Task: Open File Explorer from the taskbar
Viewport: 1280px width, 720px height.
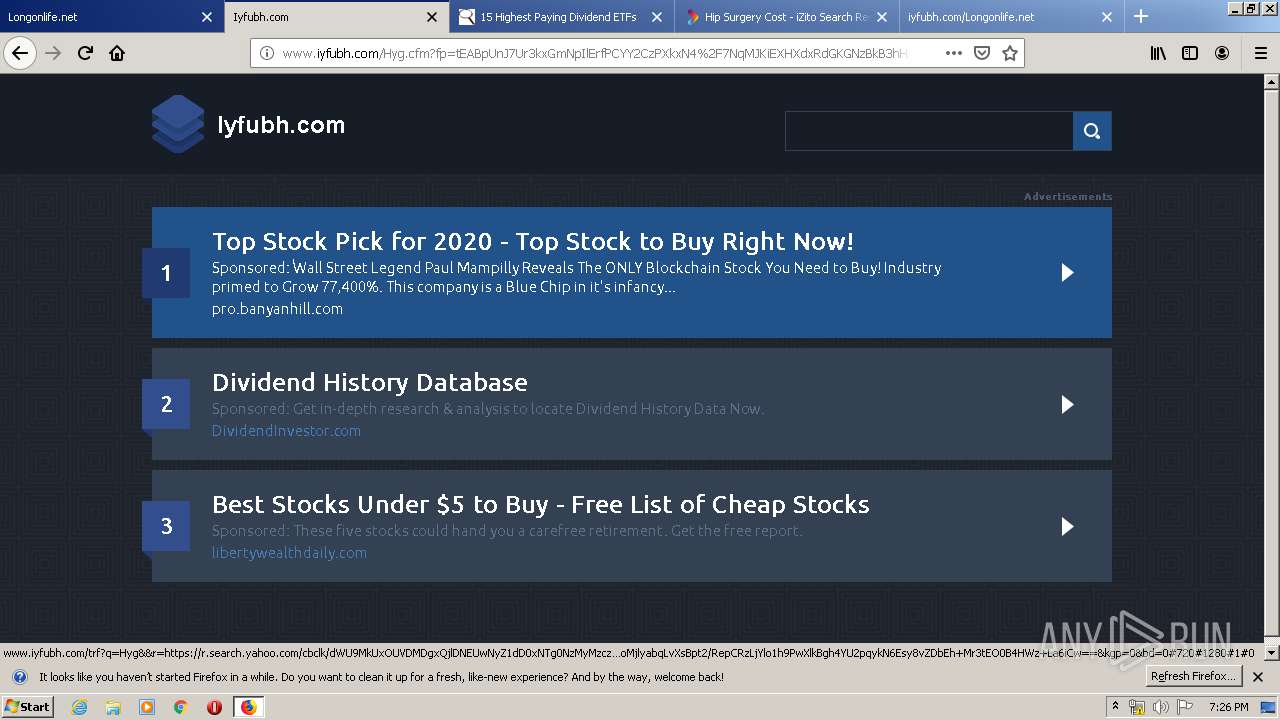Action: [x=113, y=707]
